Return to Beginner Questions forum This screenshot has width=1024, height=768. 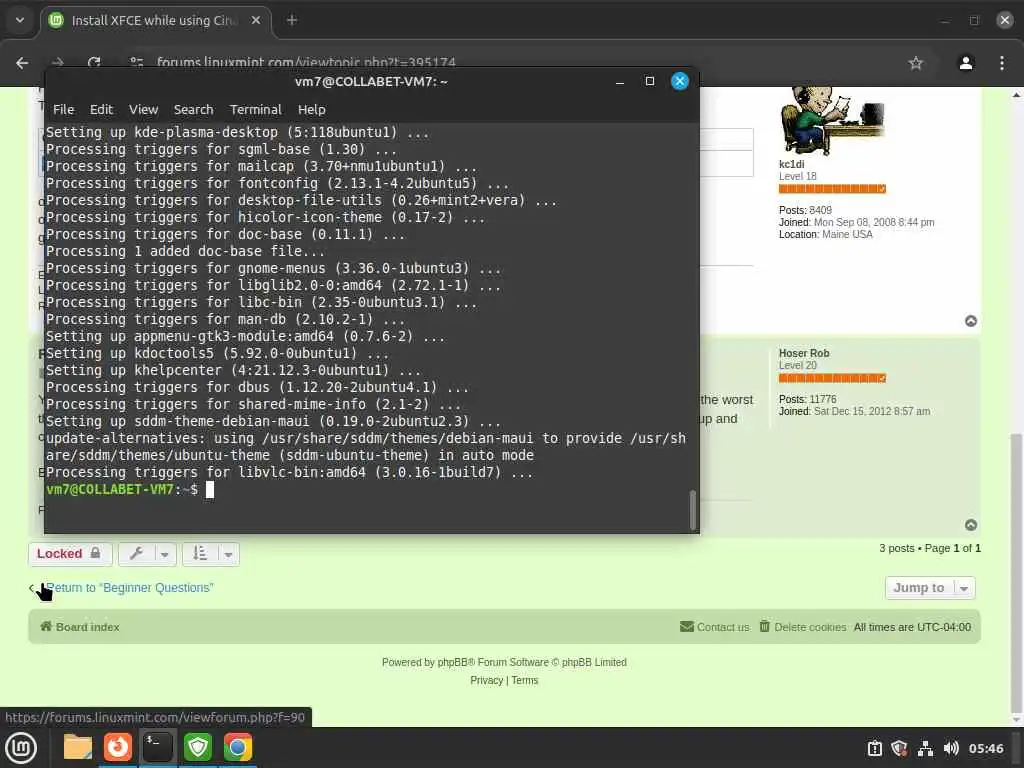coord(129,588)
